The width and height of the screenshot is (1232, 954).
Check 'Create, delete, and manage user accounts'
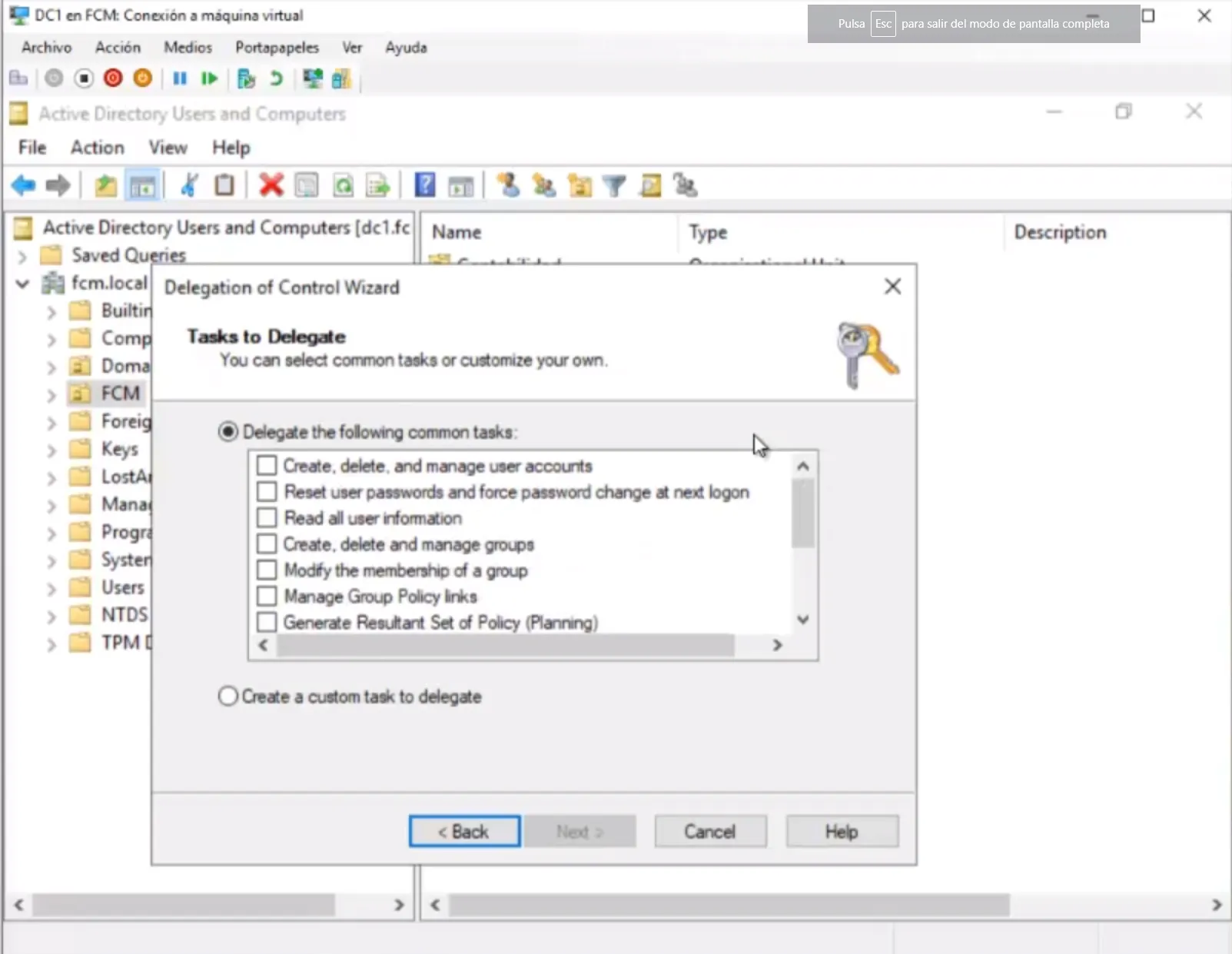coord(267,466)
